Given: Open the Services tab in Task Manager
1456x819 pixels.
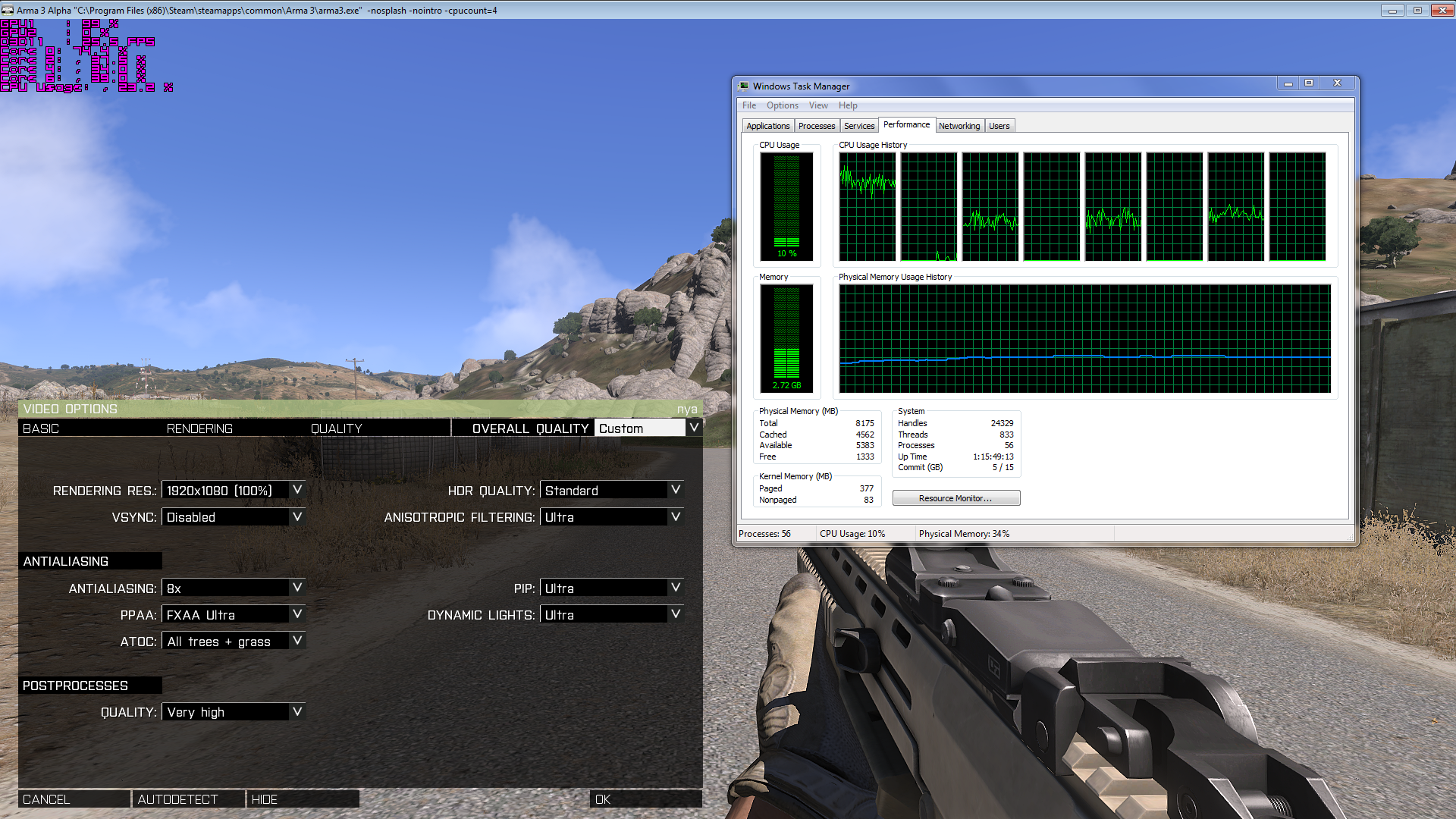Looking at the screenshot, I should pos(859,126).
